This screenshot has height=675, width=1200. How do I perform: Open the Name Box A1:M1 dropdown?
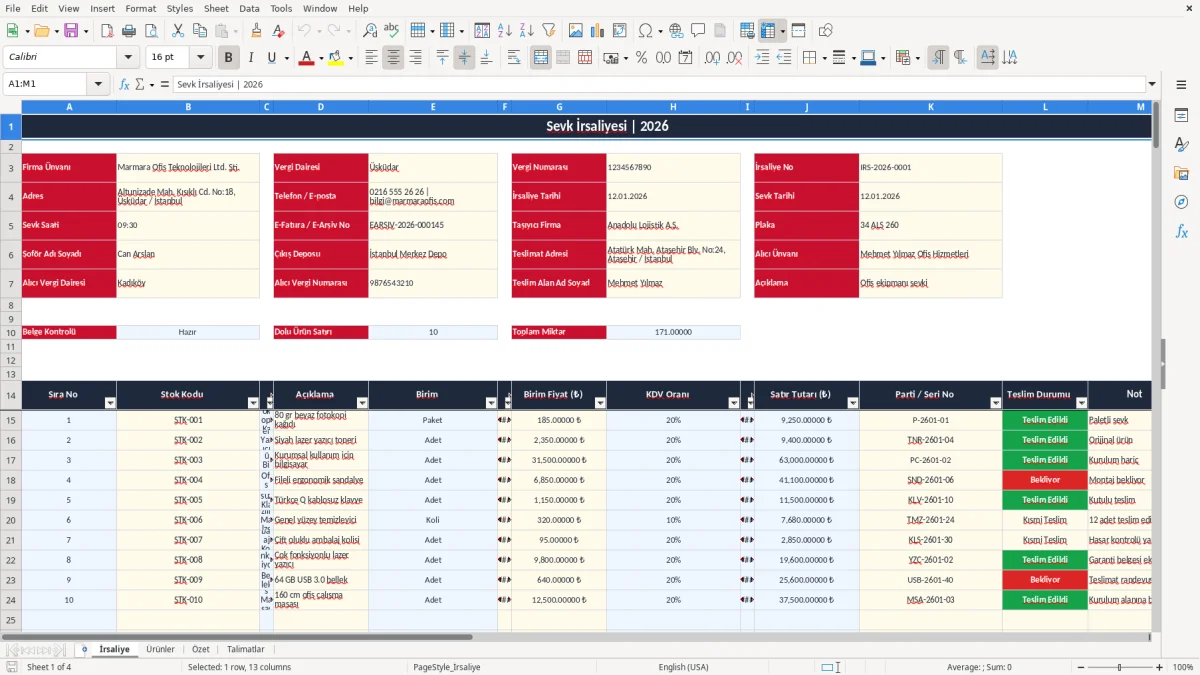tap(99, 84)
